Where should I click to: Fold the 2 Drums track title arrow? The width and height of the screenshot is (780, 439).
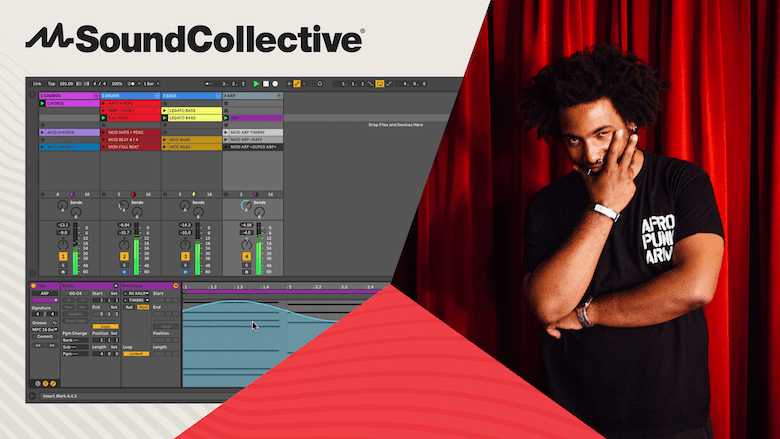point(157,95)
